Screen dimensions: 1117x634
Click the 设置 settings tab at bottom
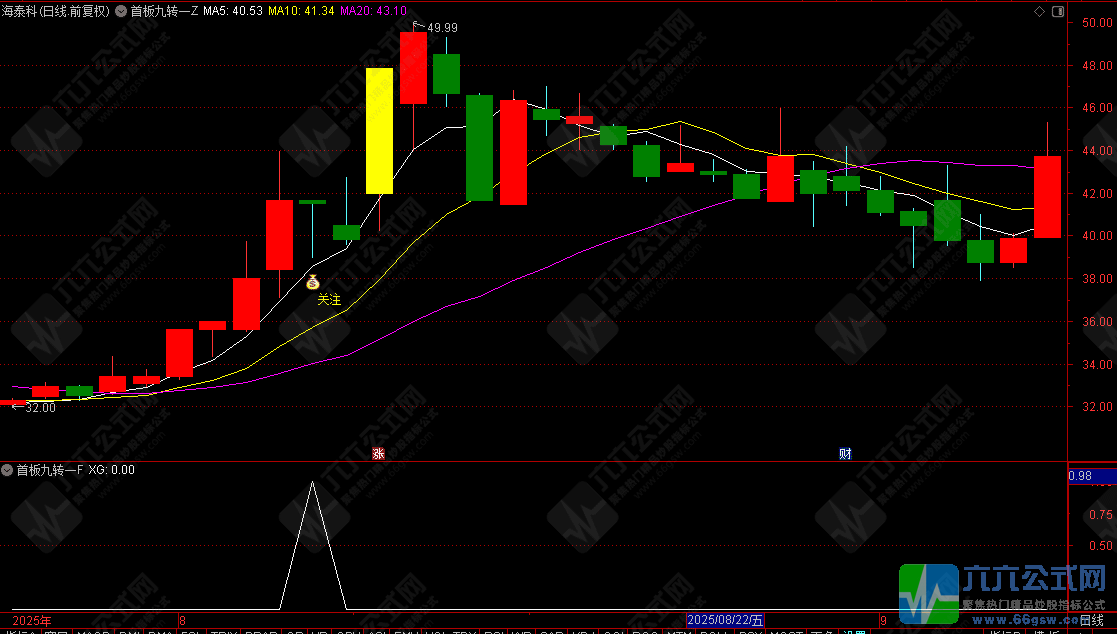pos(851,632)
